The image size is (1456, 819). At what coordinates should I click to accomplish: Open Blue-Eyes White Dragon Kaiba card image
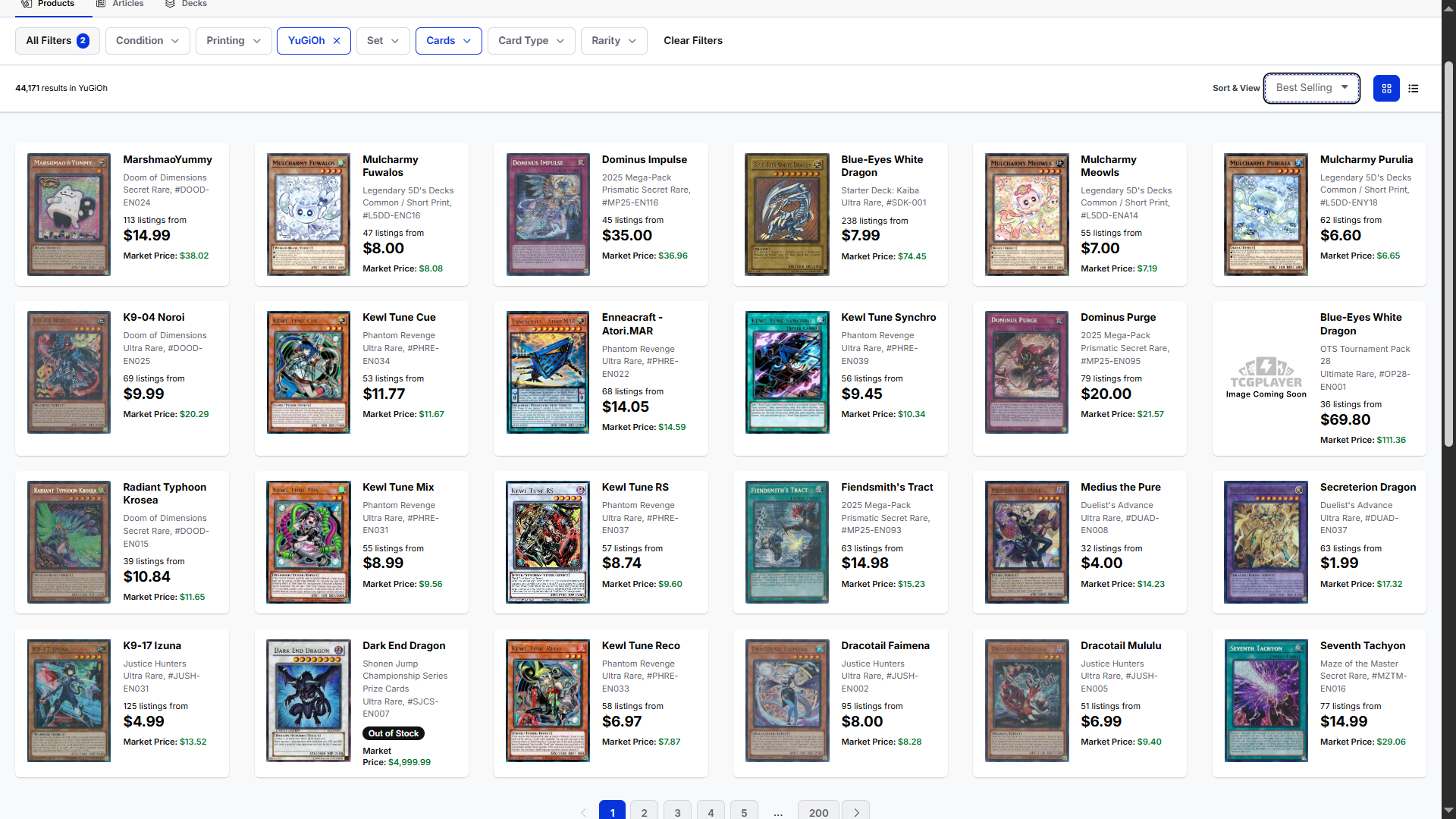pos(787,214)
